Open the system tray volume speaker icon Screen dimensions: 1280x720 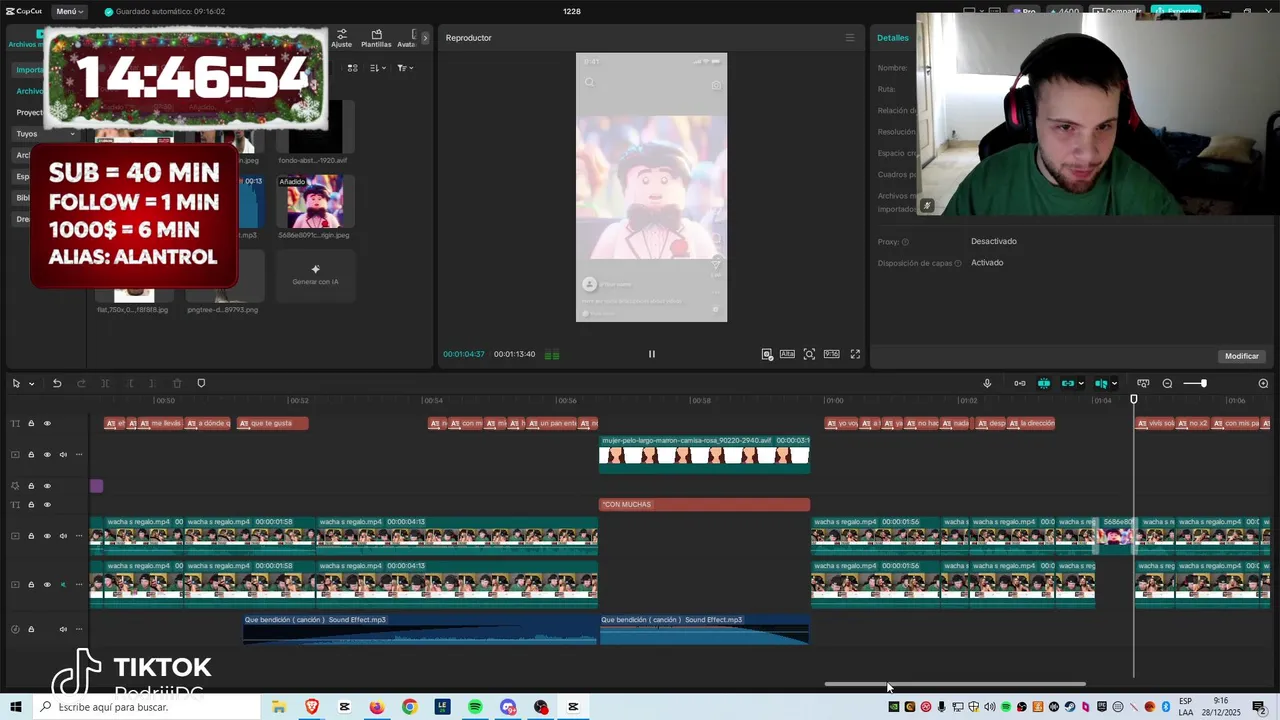click(989, 707)
